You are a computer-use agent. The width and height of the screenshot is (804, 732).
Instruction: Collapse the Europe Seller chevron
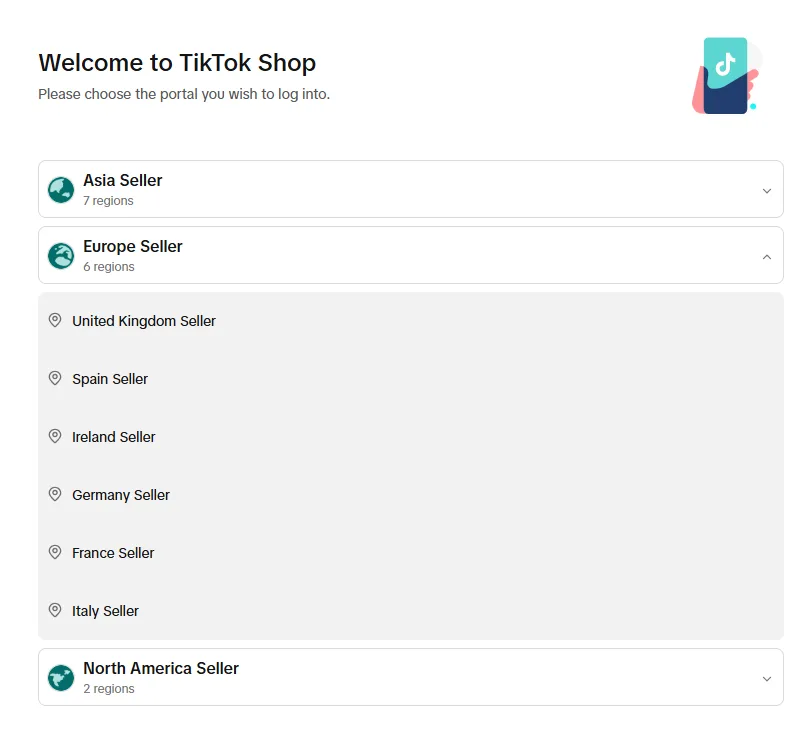coord(766,256)
